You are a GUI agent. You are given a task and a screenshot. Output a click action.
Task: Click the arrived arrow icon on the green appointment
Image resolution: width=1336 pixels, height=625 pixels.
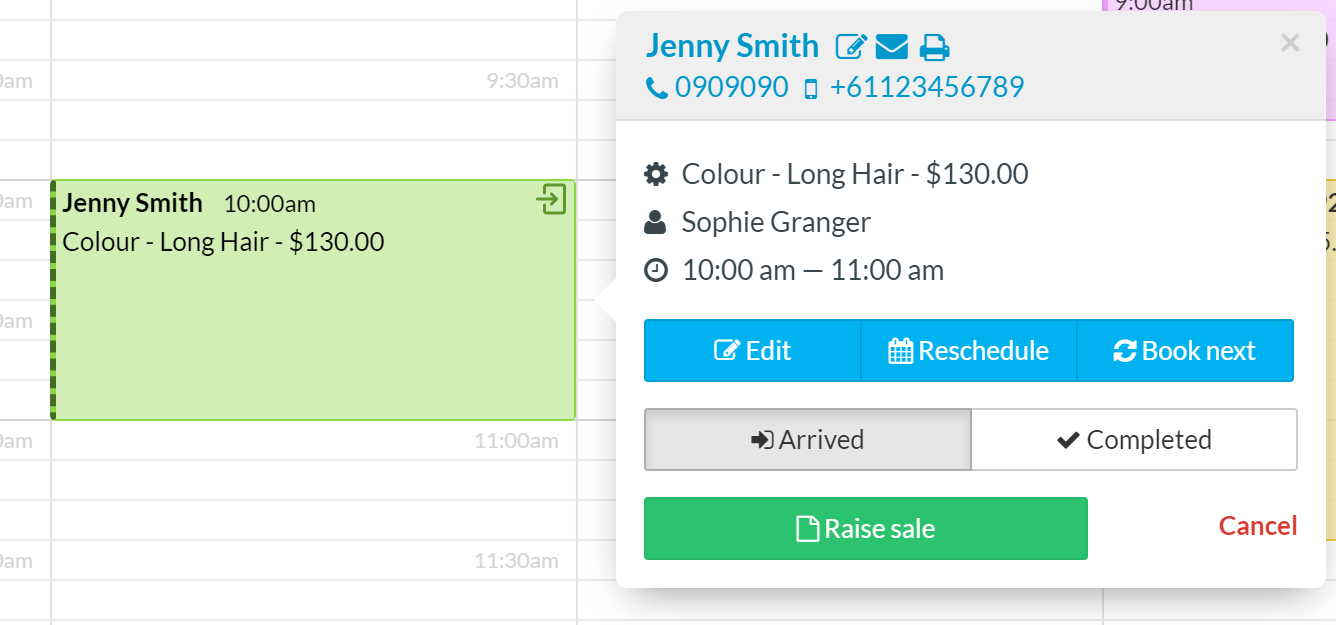pyautogui.click(x=554, y=199)
